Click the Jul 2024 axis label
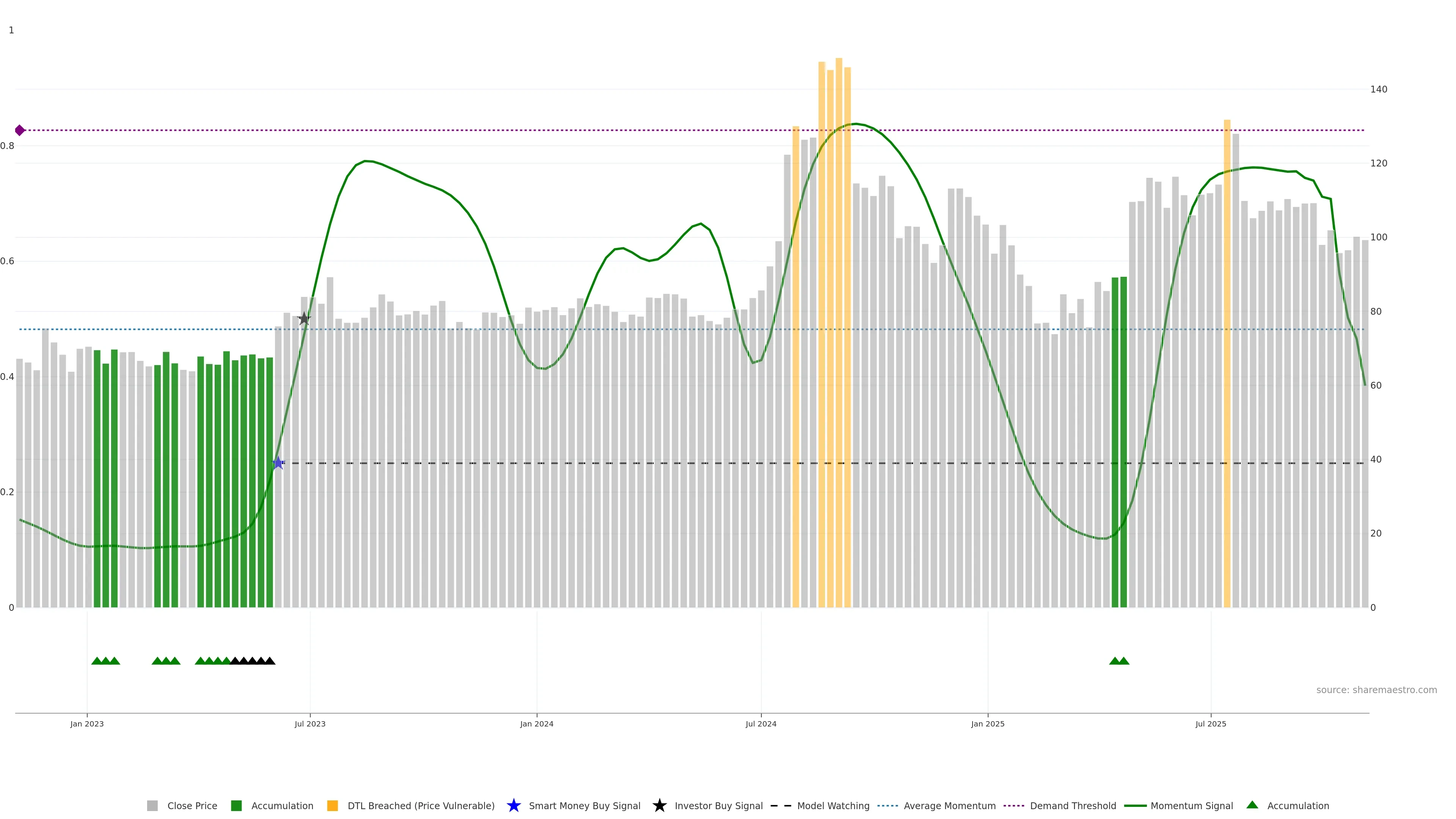Viewport: 1456px width, 819px height. tap(761, 723)
